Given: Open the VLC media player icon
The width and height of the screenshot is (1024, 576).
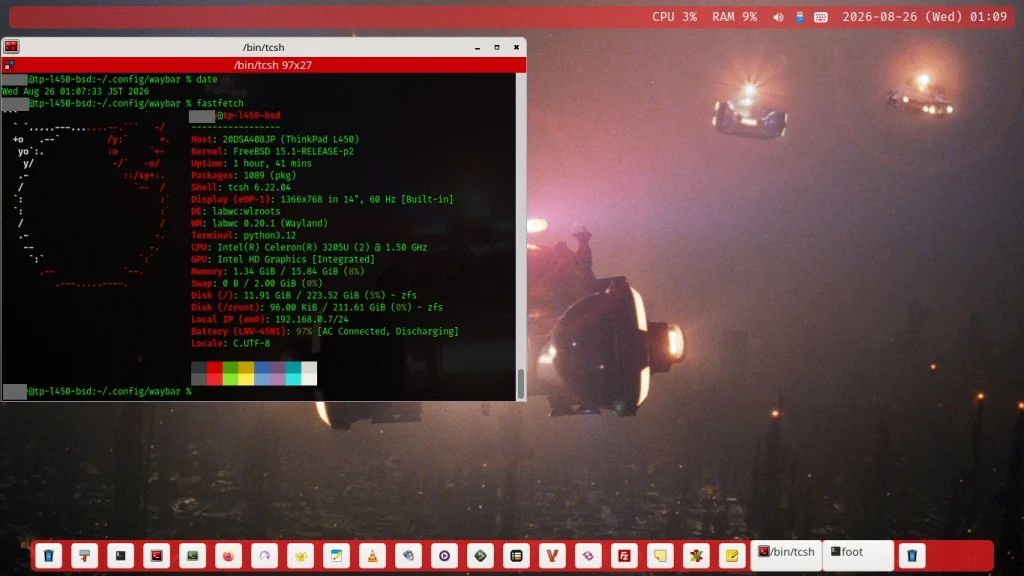Looking at the screenshot, I should tap(372, 556).
